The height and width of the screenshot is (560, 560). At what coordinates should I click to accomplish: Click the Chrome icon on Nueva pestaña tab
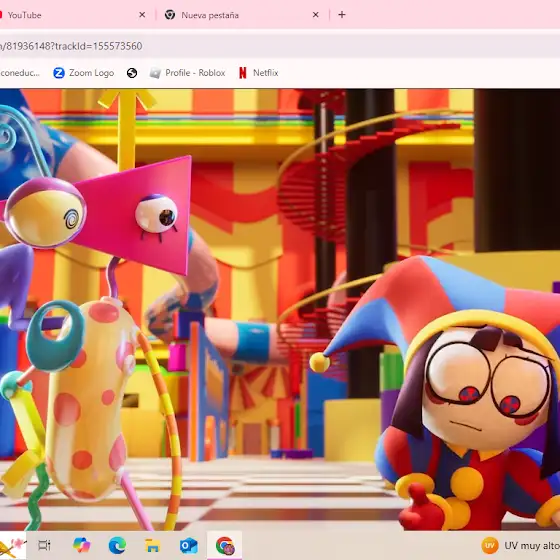coord(170,15)
